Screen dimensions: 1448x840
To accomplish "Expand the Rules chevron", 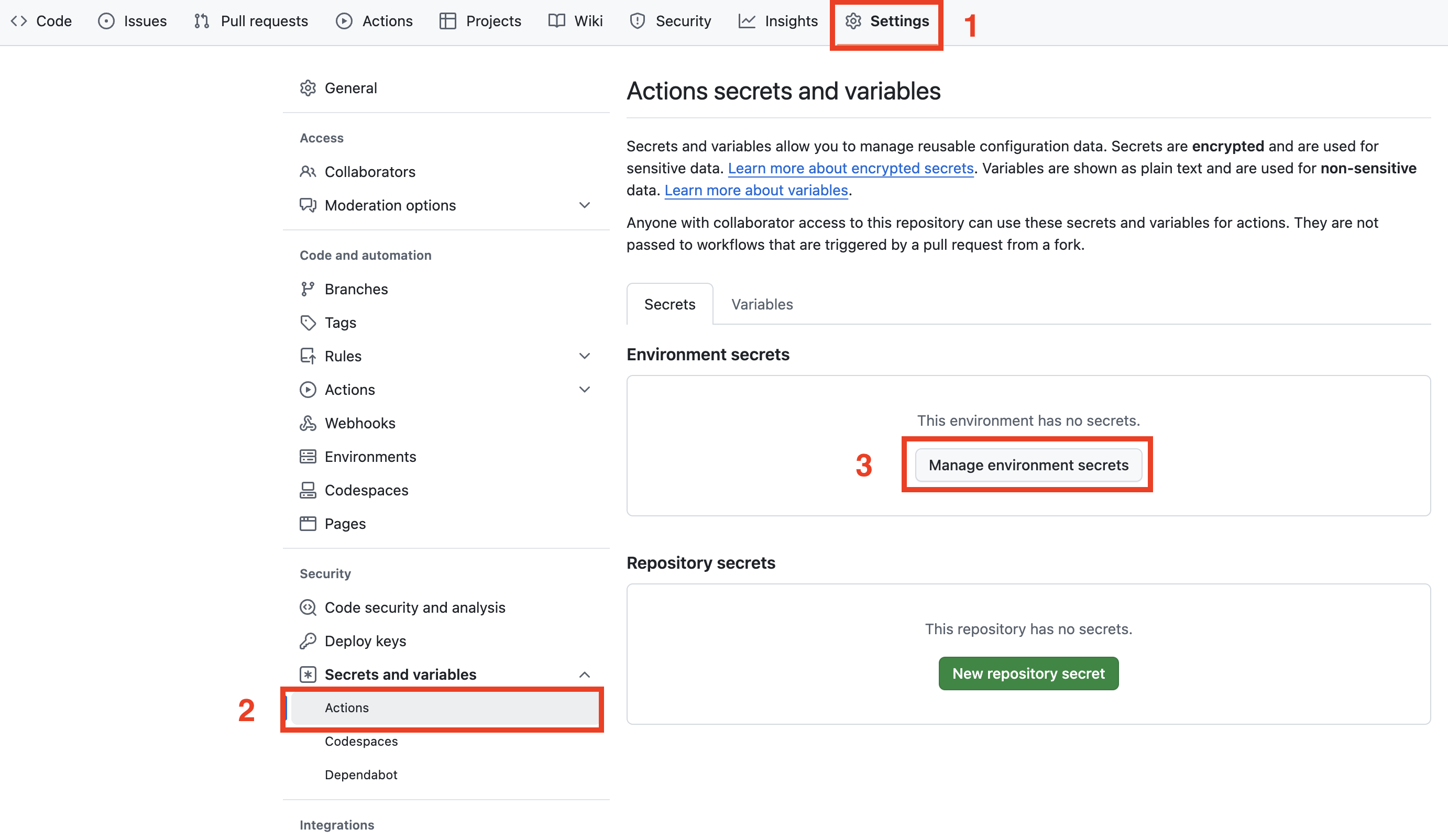I will [584, 356].
